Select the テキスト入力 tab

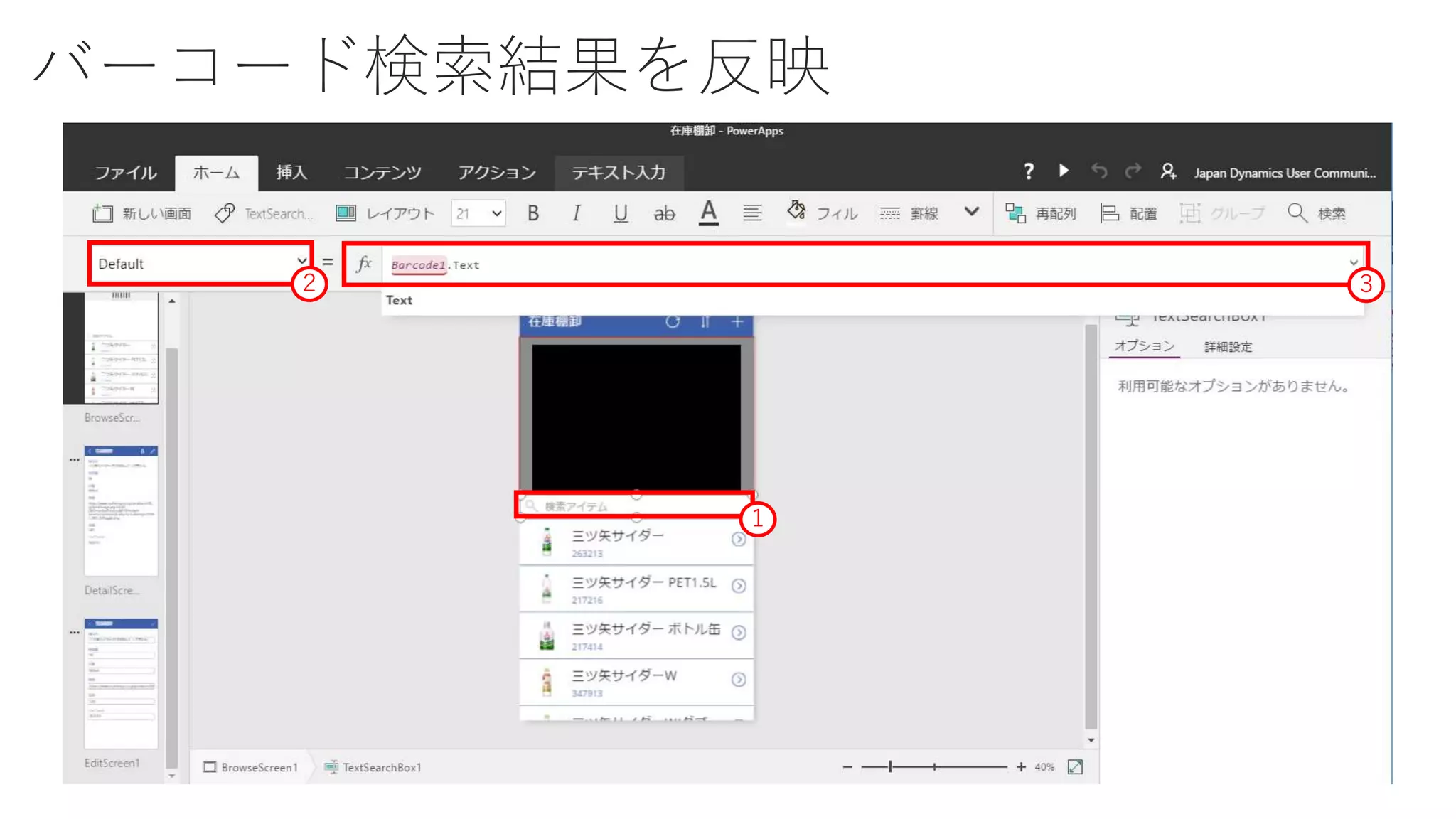click(x=619, y=173)
